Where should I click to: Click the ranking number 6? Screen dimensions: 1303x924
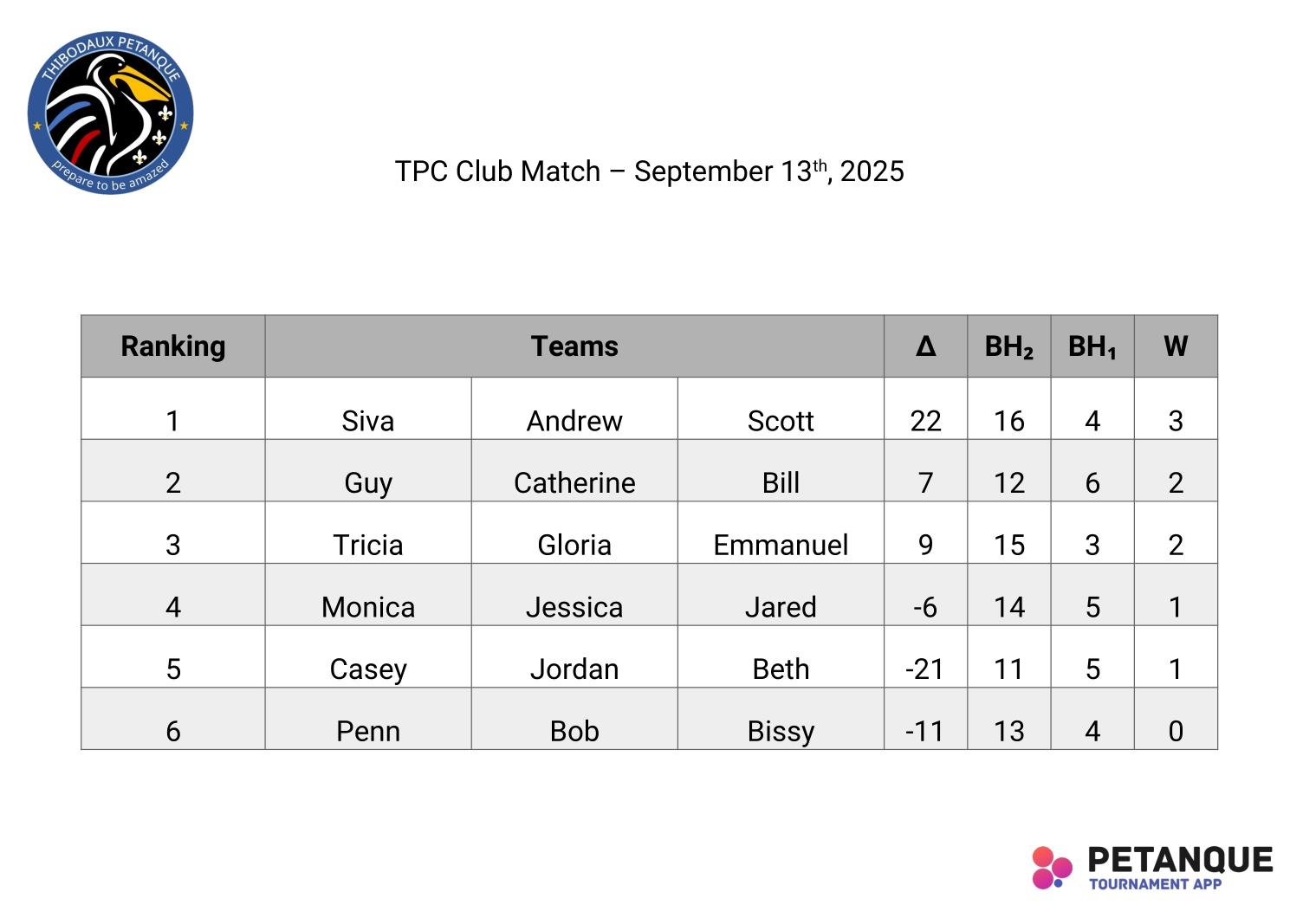(x=172, y=731)
